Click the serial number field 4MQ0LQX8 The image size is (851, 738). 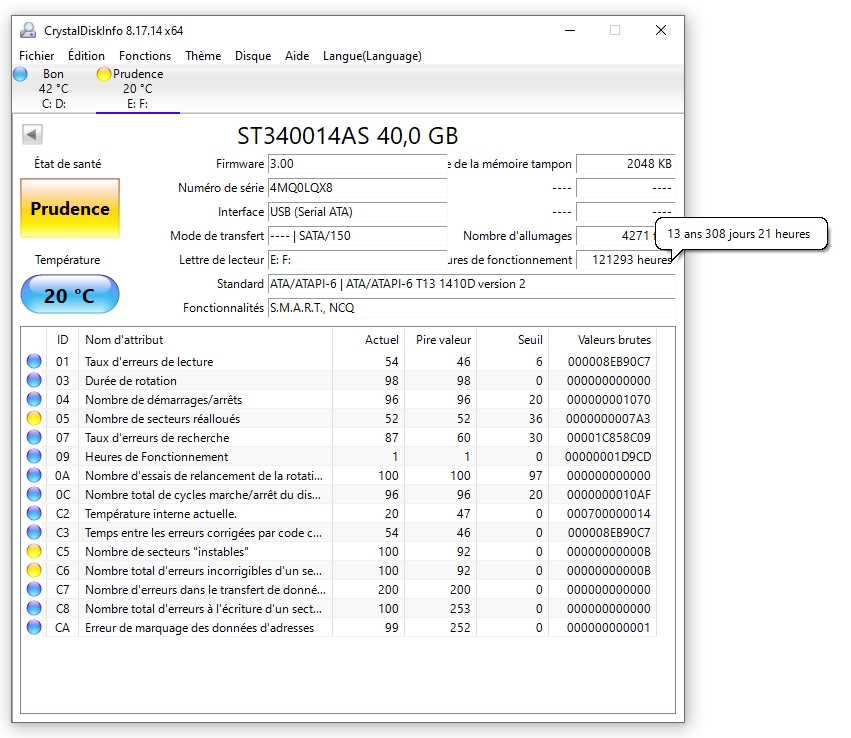[356, 188]
